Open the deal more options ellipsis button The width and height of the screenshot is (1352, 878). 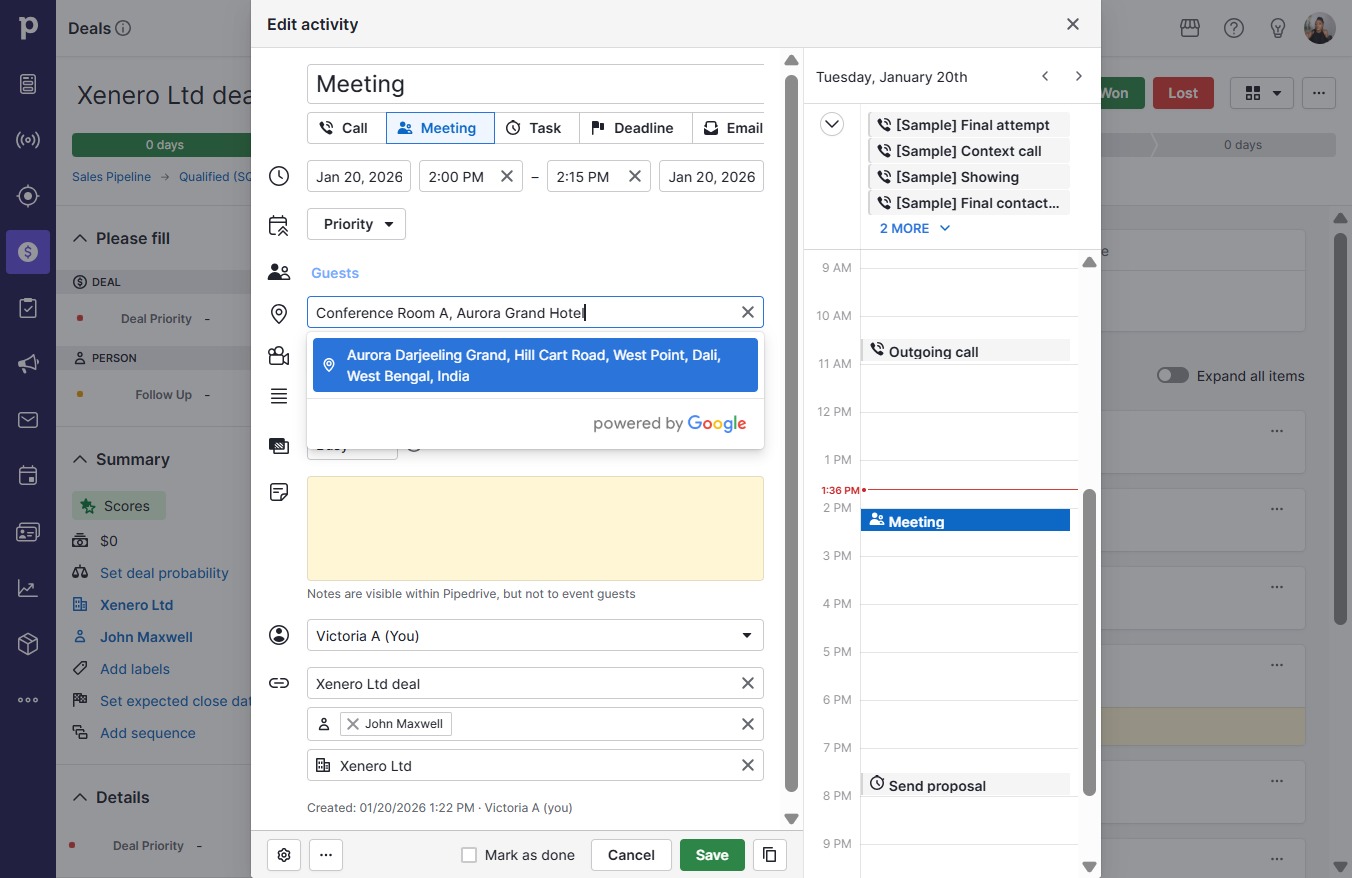(1319, 93)
